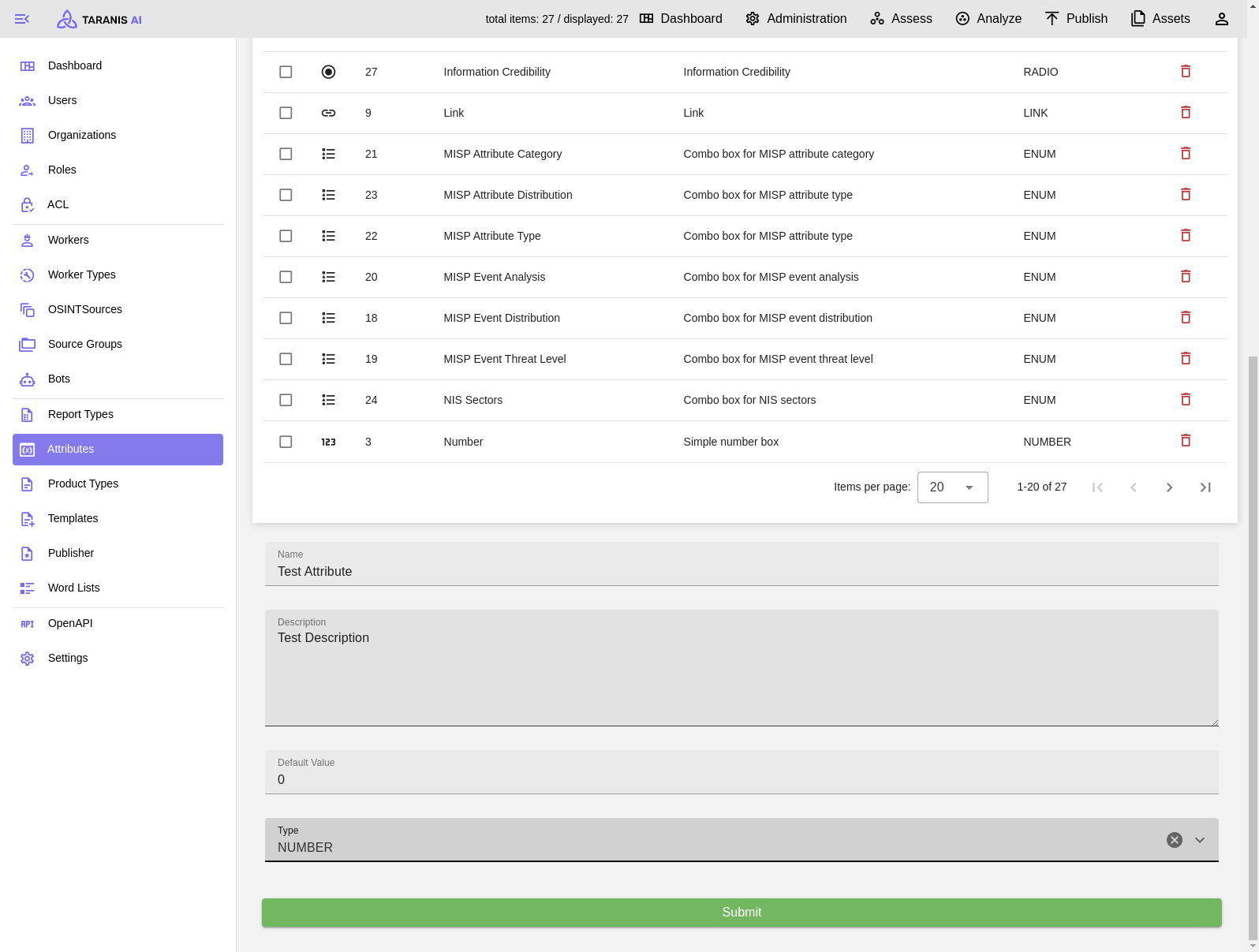Select the Link row checkbox
The height and width of the screenshot is (952, 1259).
click(x=286, y=113)
